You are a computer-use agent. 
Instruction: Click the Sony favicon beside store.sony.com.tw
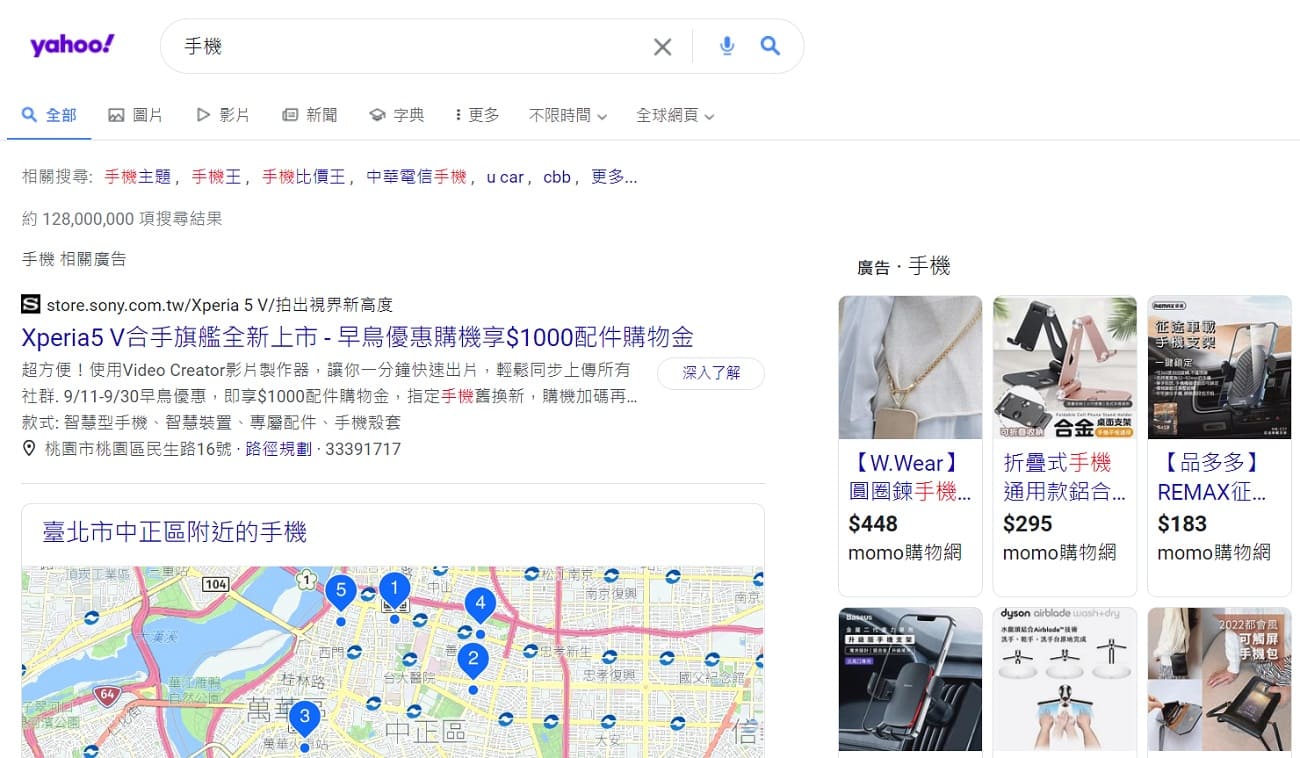pos(31,304)
